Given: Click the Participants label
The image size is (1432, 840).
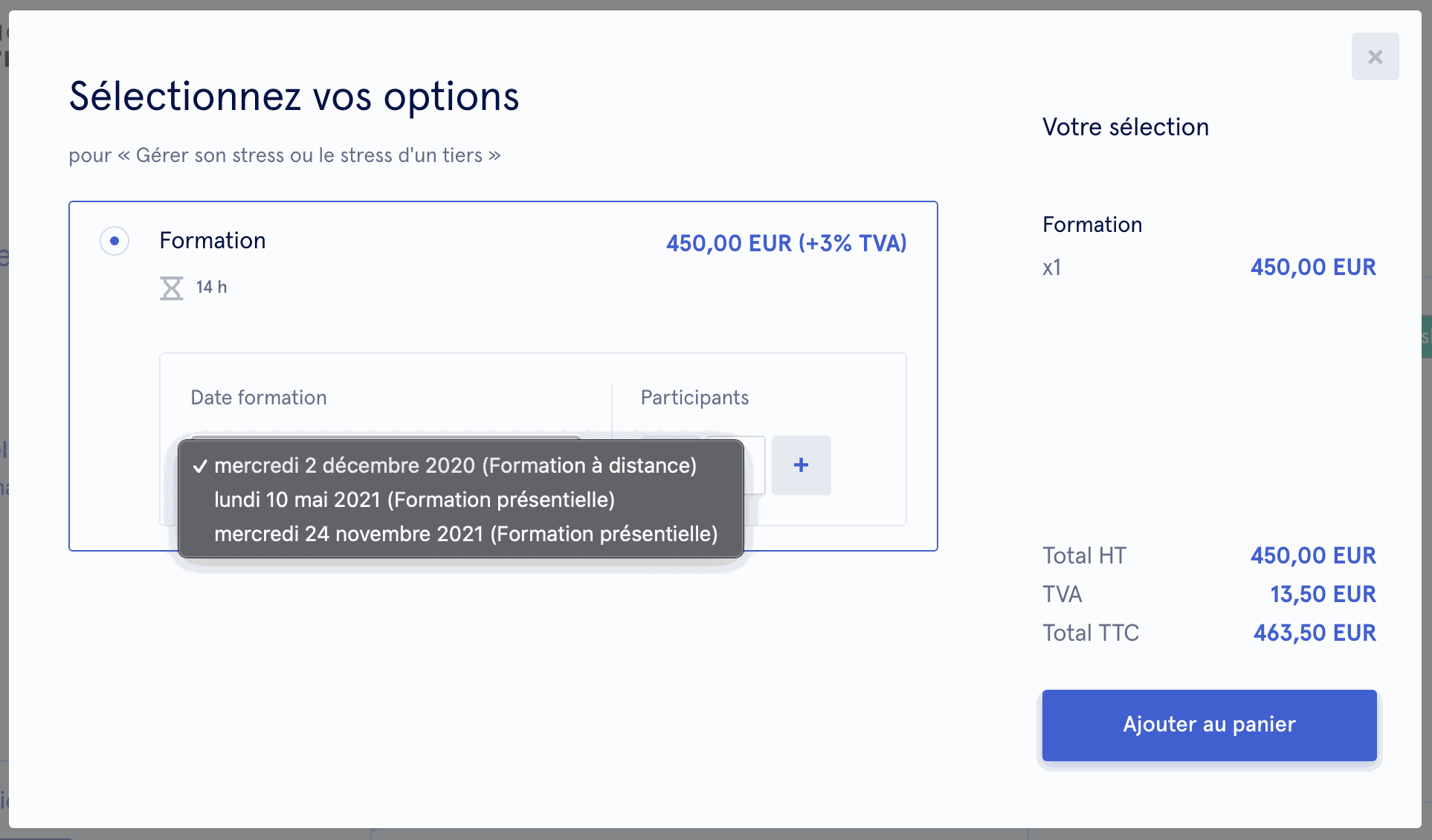Looking at the screenshot, I should (x=694, y=398).
